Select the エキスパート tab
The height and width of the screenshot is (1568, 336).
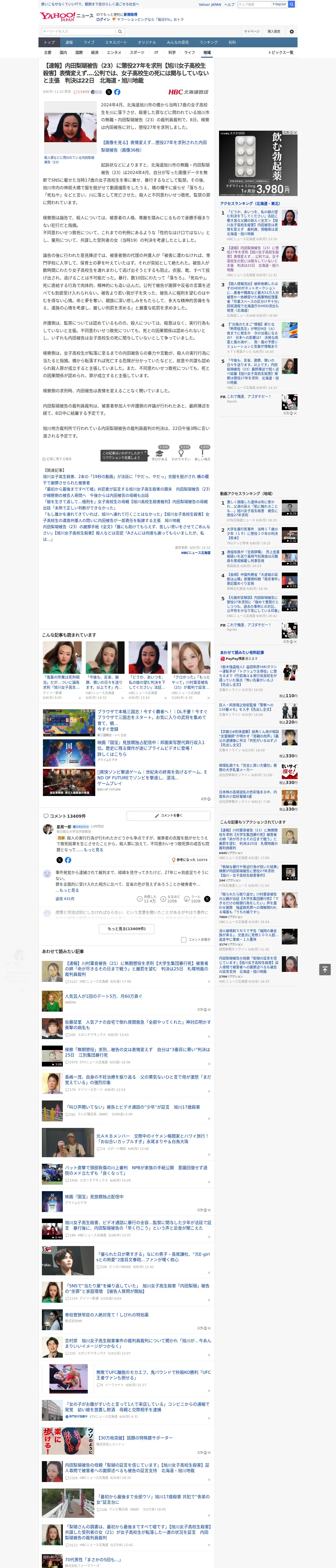[x=116, y=43]
